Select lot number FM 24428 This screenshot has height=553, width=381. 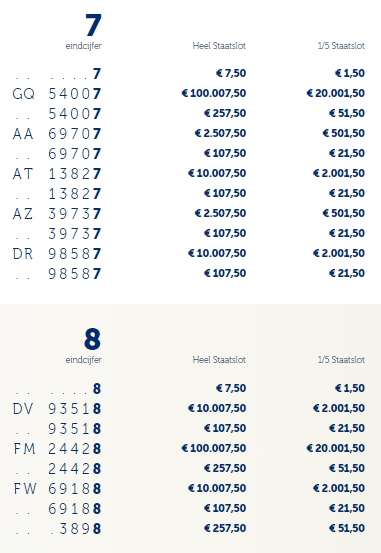click(57, 449)
